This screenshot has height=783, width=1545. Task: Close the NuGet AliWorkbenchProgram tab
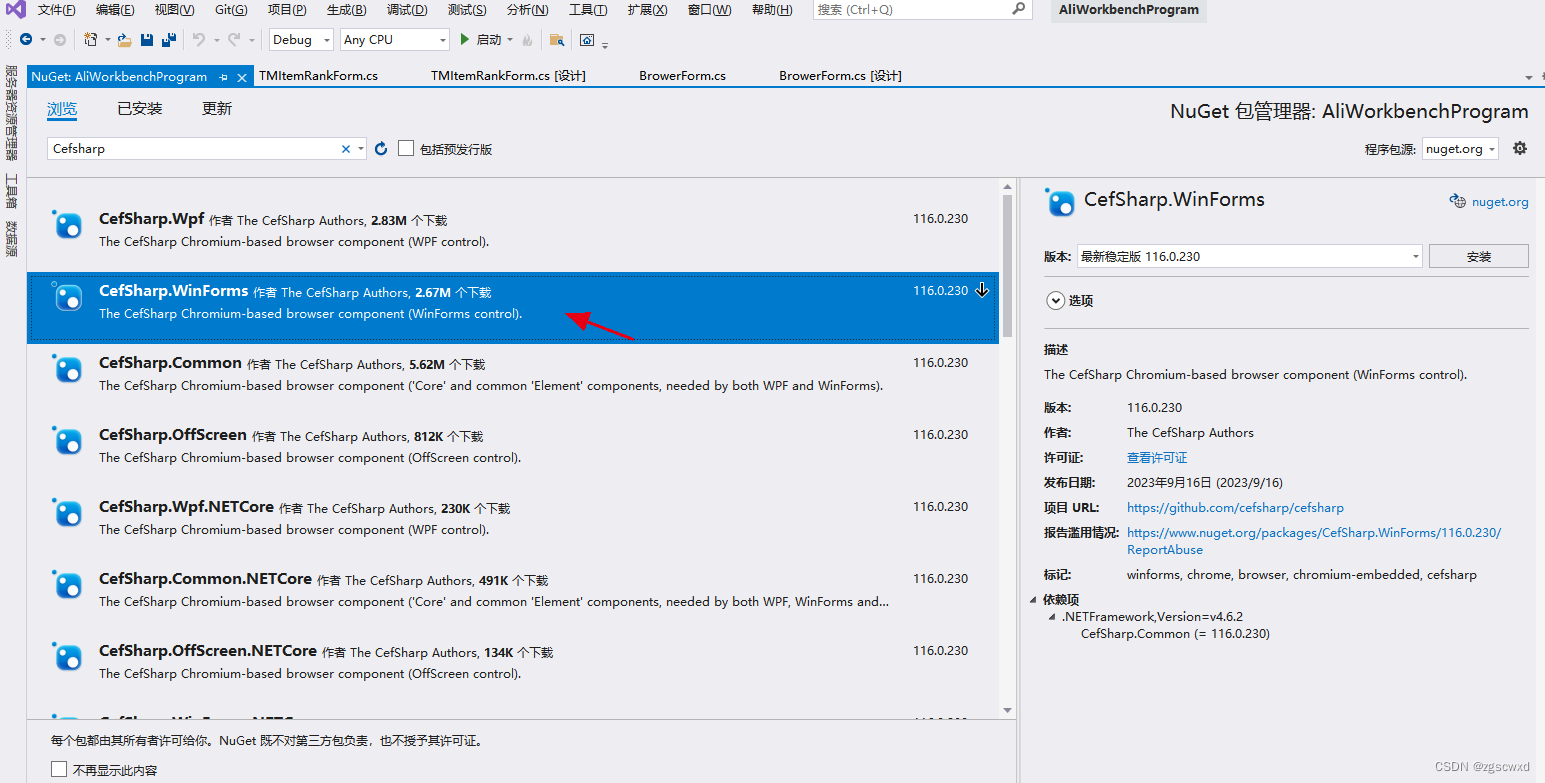[241, 77]
